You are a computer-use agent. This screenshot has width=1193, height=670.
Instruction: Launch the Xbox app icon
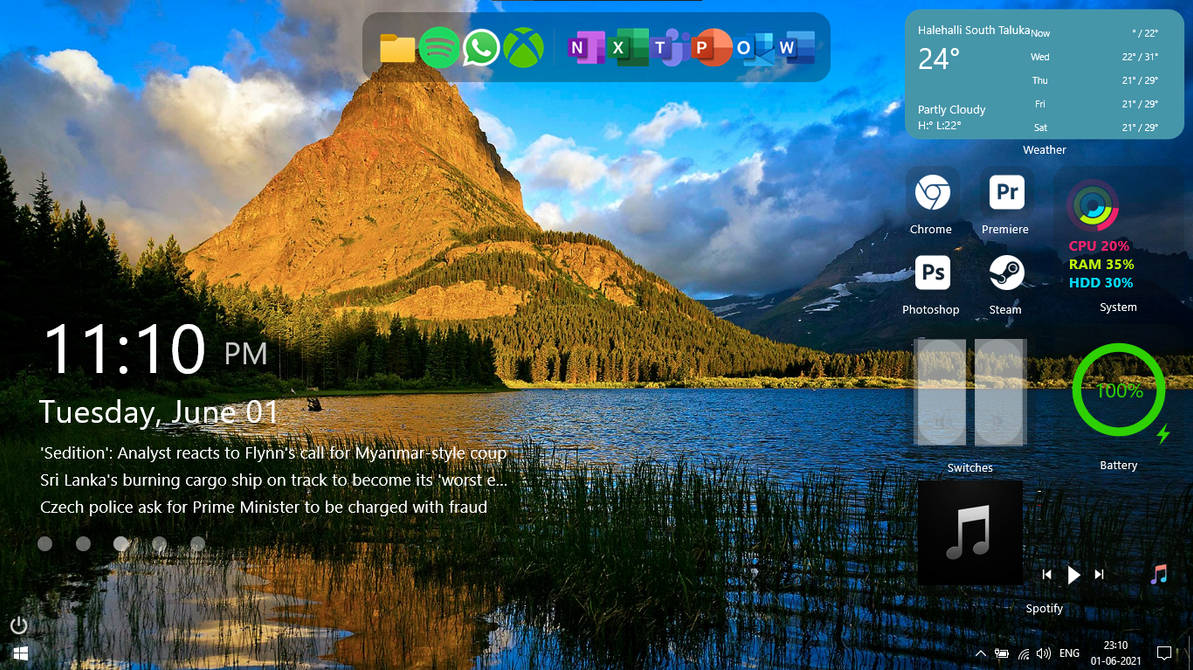[523, 48]
